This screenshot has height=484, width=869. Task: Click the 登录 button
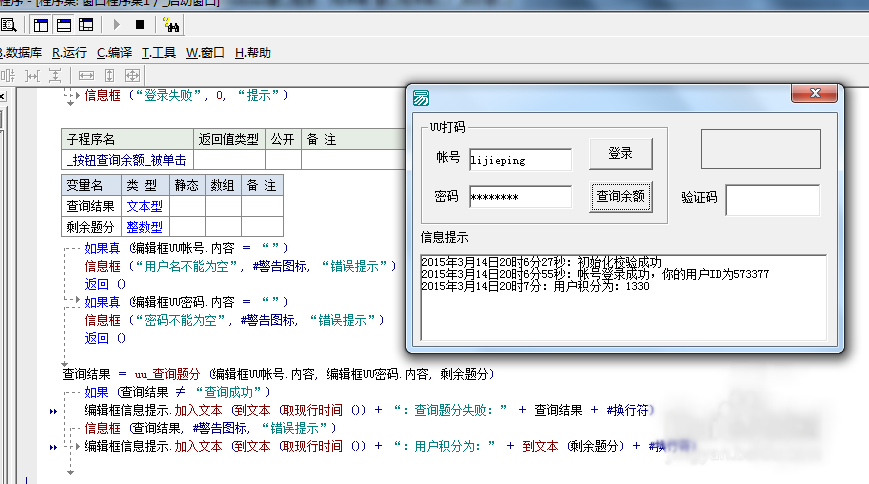click(620, 154)
